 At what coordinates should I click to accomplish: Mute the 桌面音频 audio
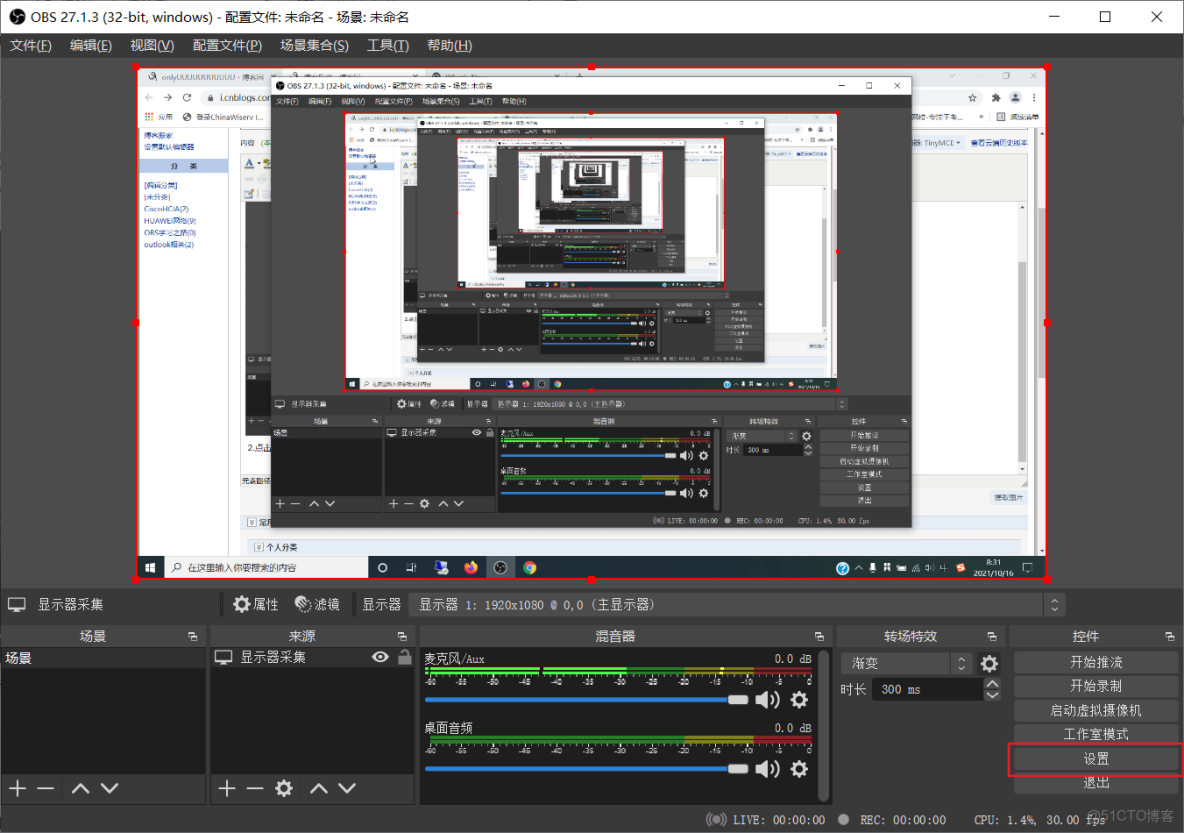[767, 769]
